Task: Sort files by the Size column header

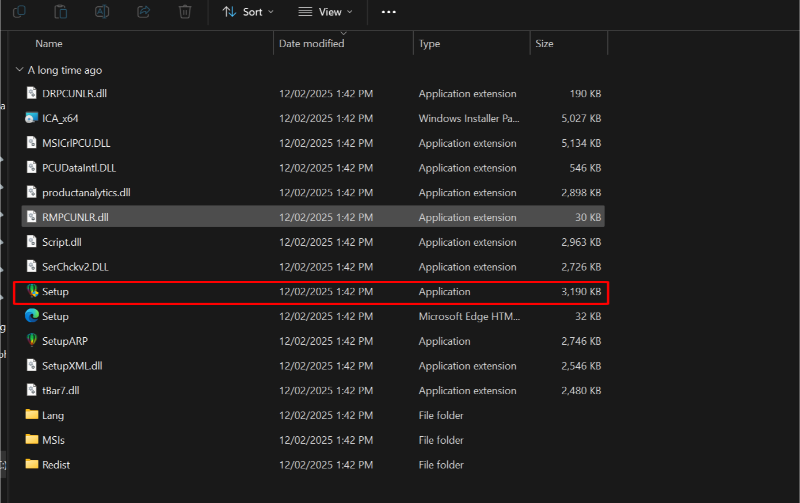Action: [545, 44]
